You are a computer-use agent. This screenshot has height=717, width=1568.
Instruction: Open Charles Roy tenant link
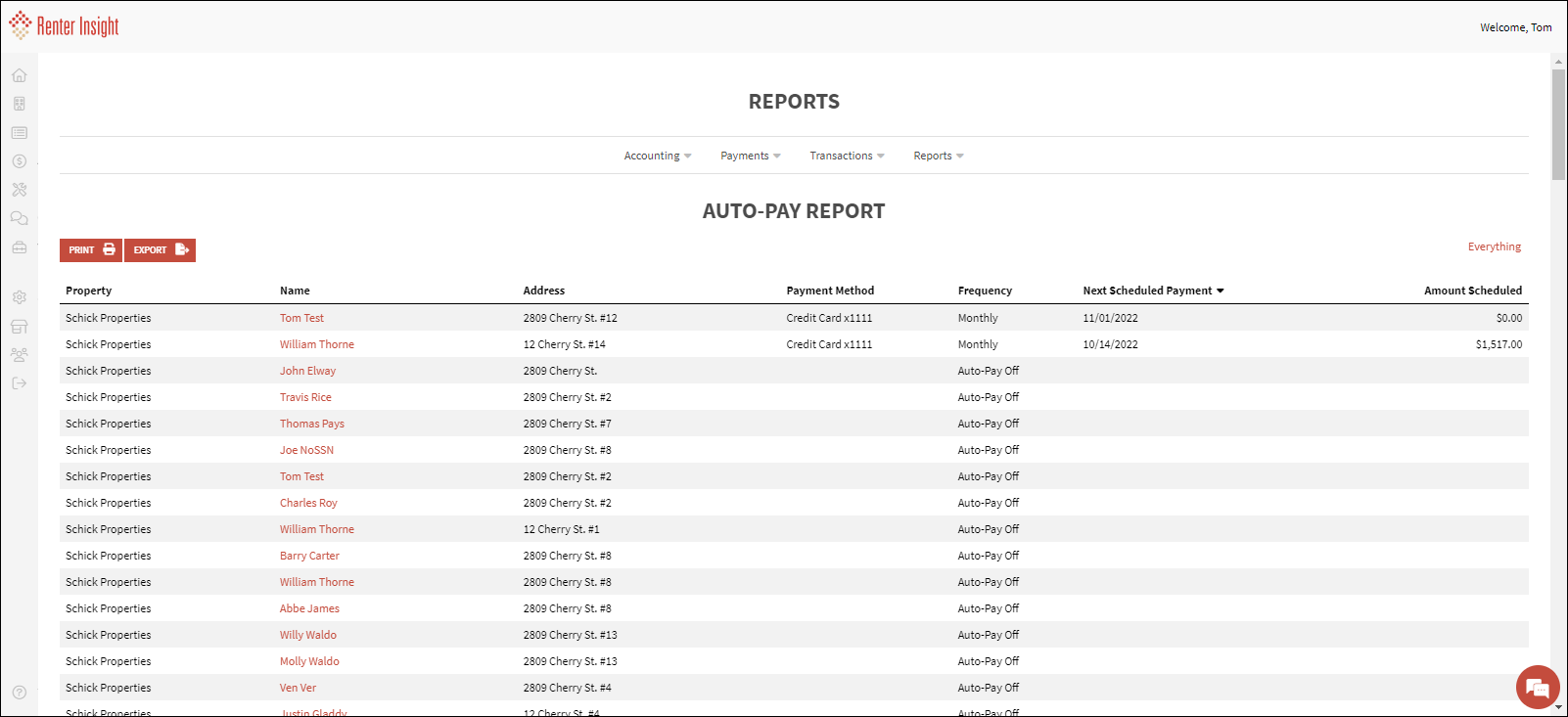click(308, 503)
